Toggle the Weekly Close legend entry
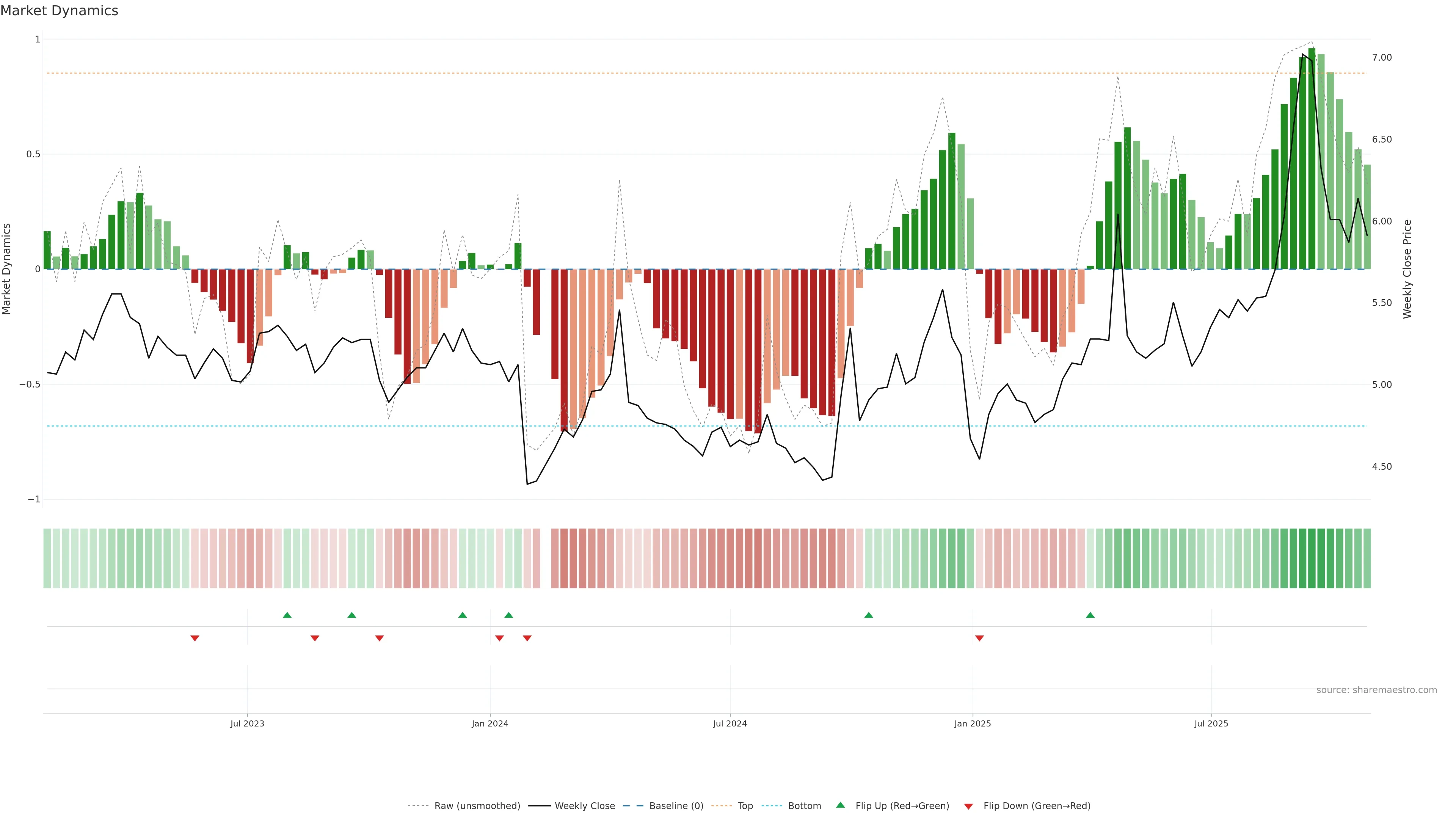1456x819 pixels. [x=584, y=806]
